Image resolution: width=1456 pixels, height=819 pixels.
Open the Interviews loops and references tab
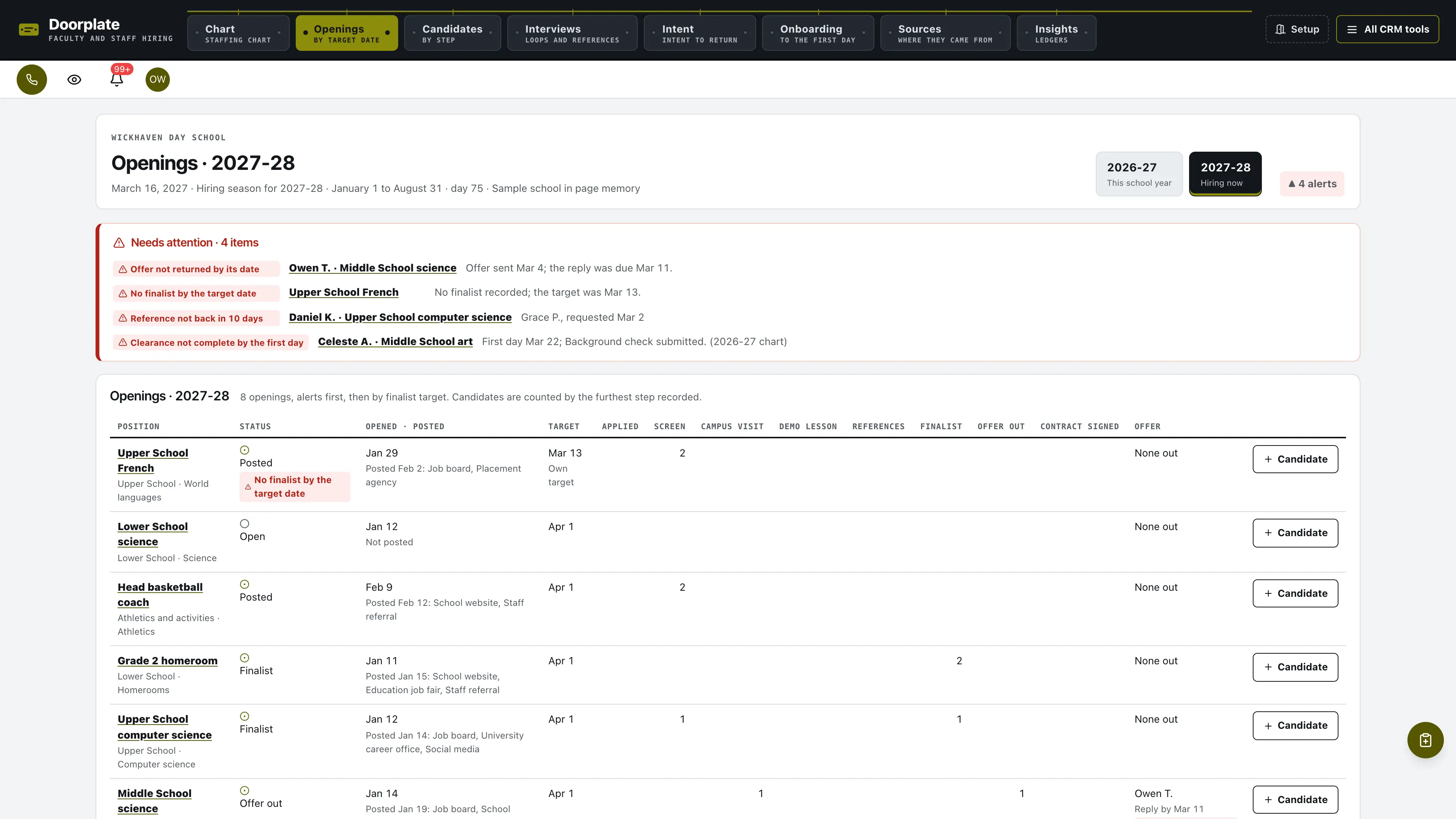[x=572, y=33]
